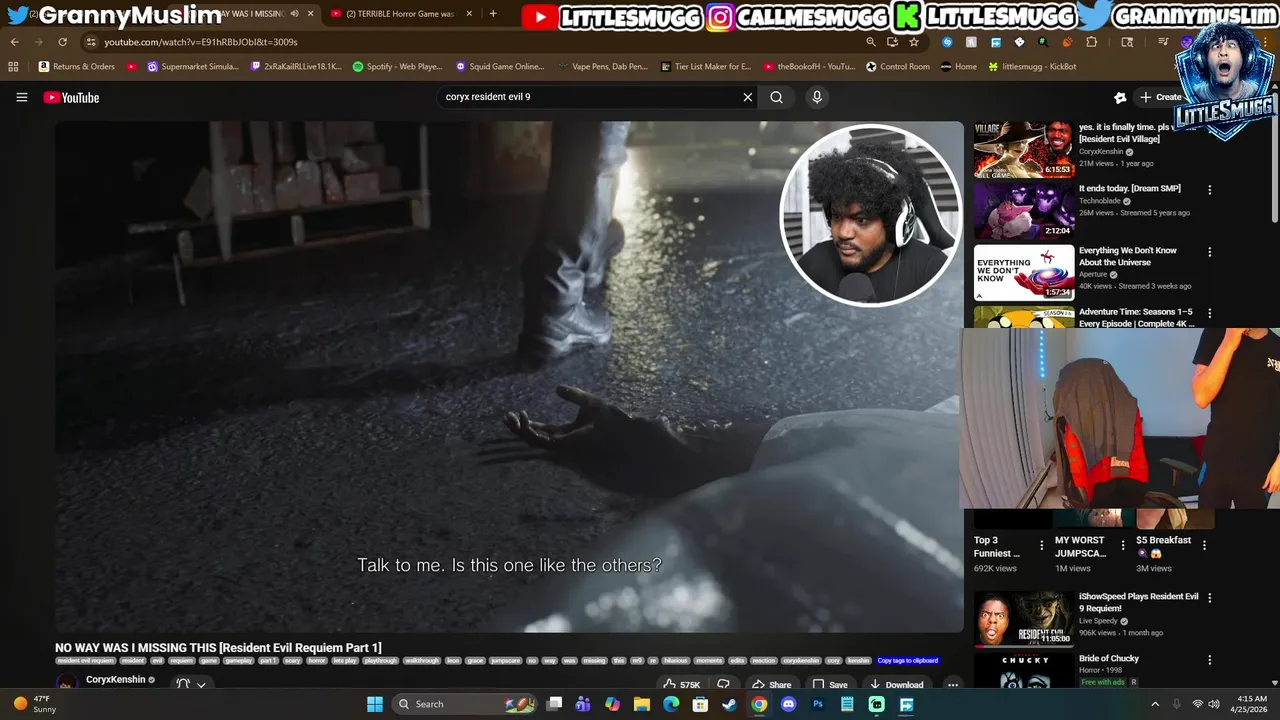The height and width of the screenshot is (720, 1280).
Task: Open options menu for It ends today video
Action: (1210, 190)
